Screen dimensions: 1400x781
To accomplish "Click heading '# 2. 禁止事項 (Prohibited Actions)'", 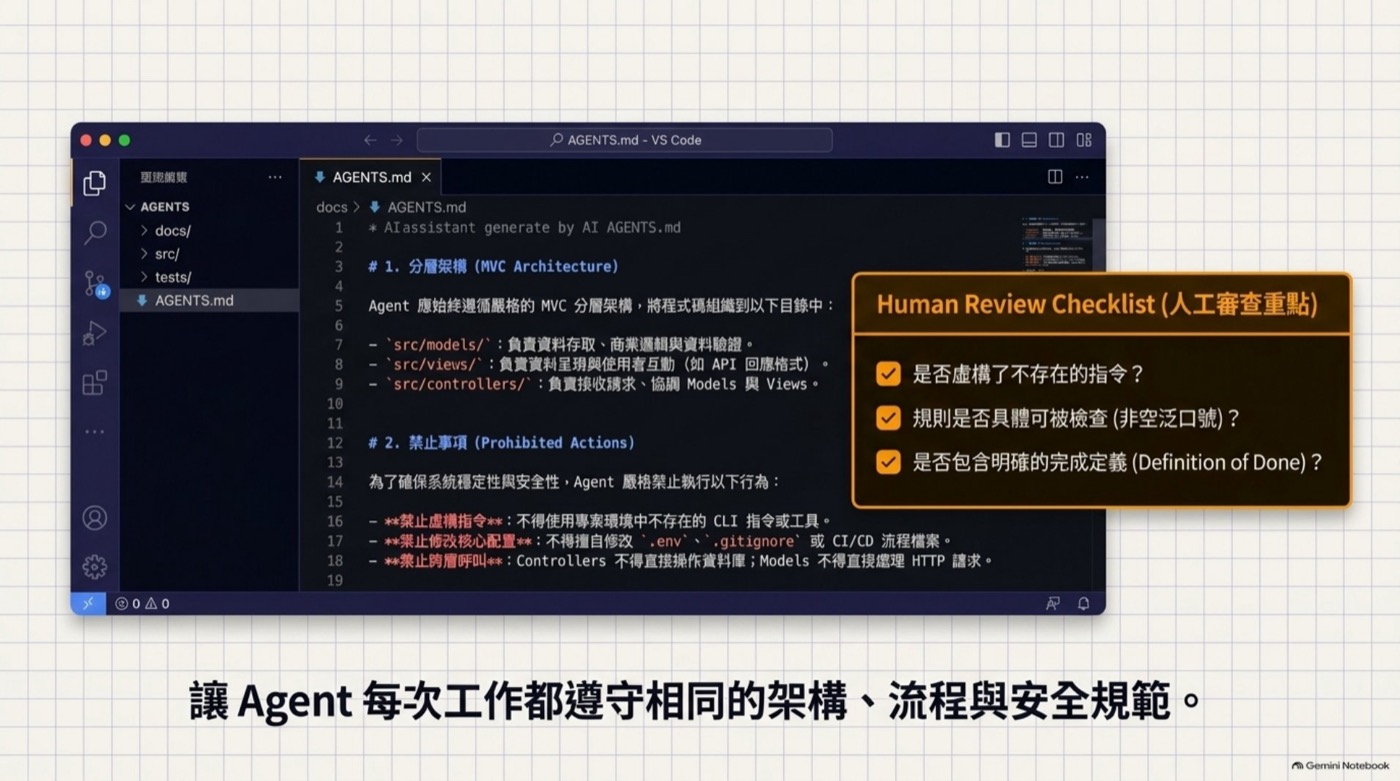I will [501, 443].
